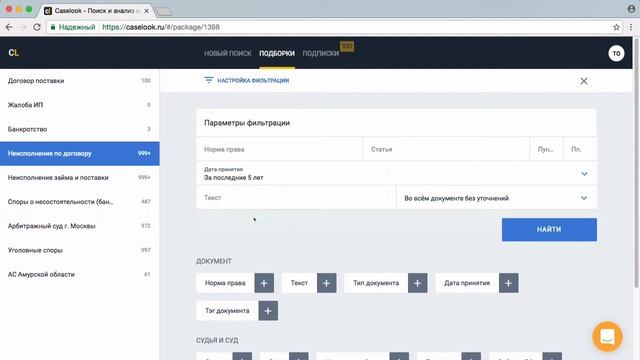Click the page vertical scrollbar
This screenshot has height=360, width=640.
[x=636, y=163]
